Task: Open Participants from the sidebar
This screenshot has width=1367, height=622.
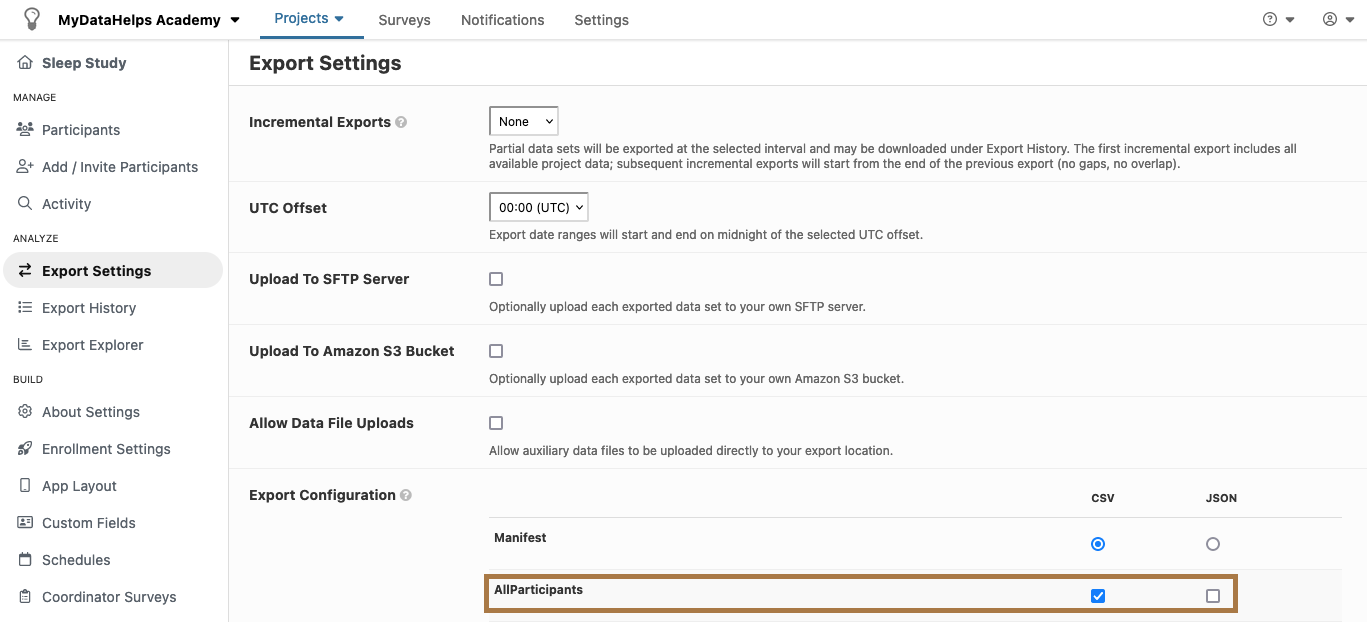Action: click(x=80, y=130)
